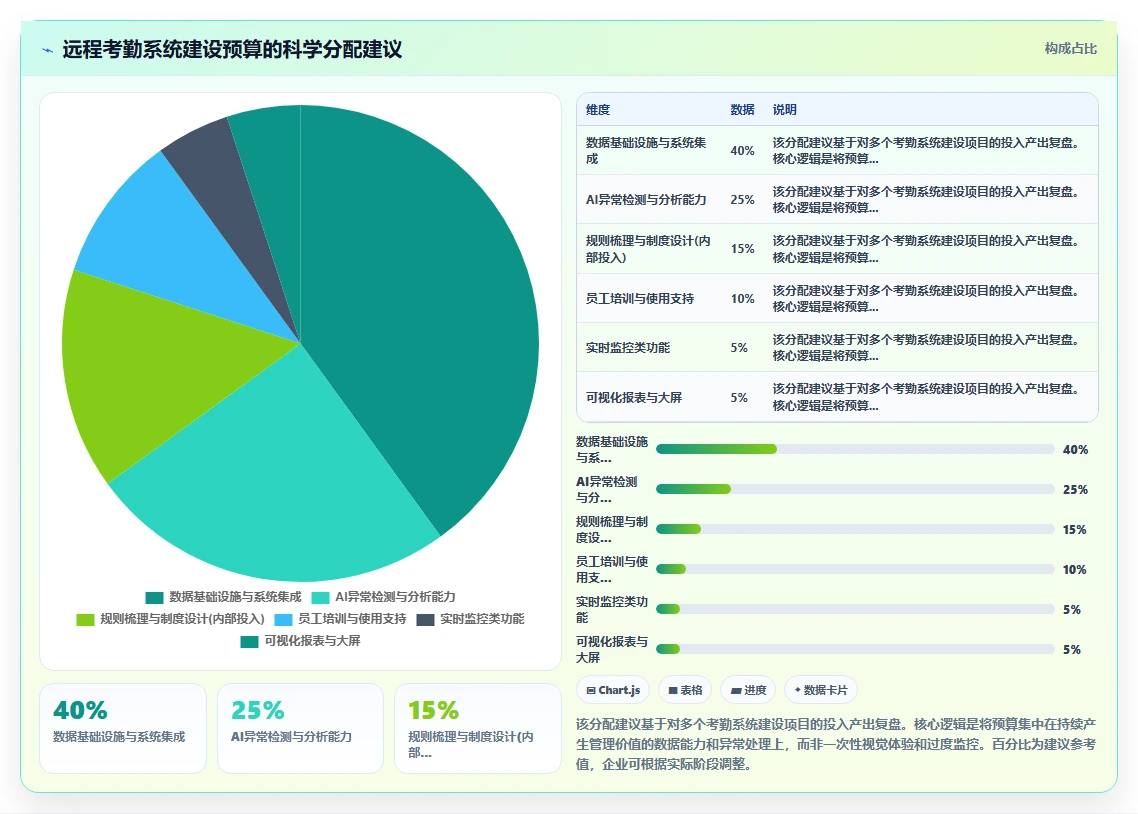This screenshot has width=1138, height=814.
Task: Toggle legend swatch for 实时监控类功能
Action: pyautogui.click(x=425, y=620)
